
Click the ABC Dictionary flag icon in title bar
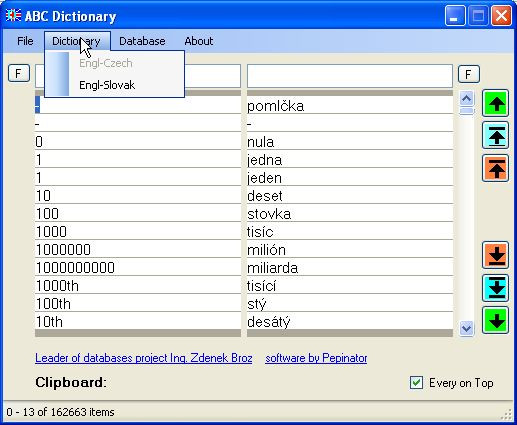(x=13, y=16)
